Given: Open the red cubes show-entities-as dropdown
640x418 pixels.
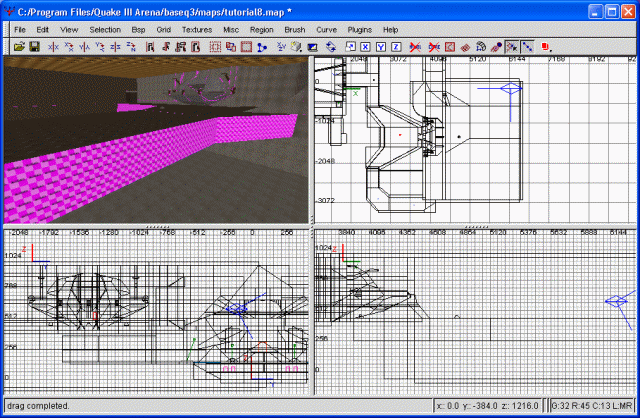Looking at the screenshot, I should (x=547, y=47).
